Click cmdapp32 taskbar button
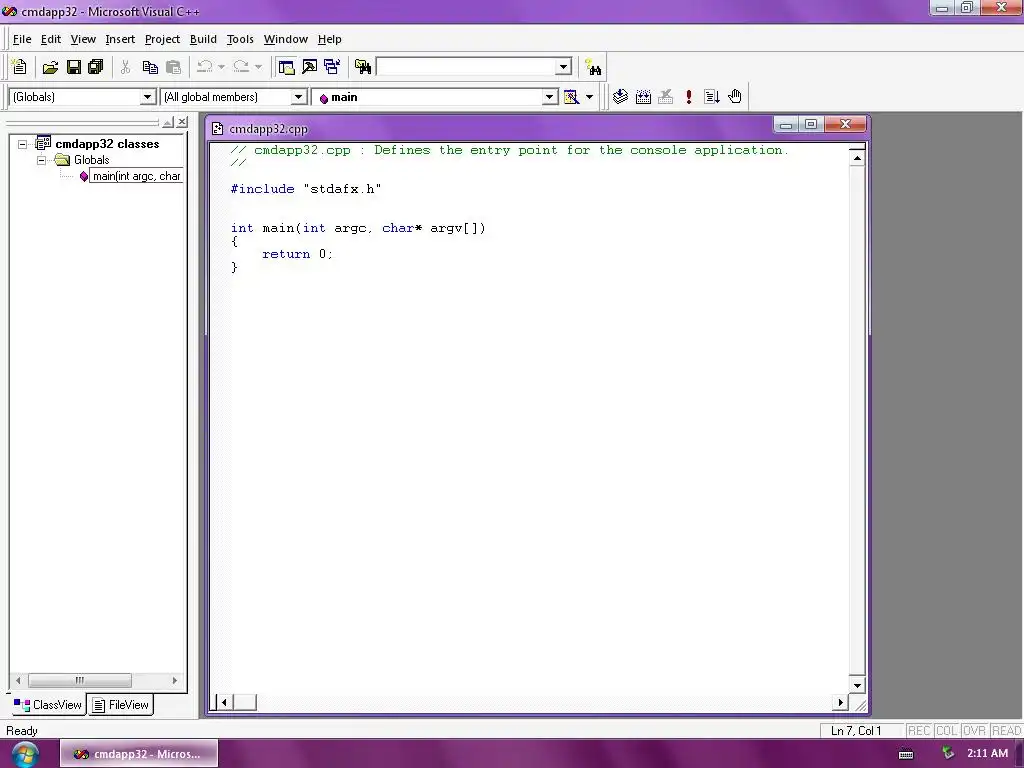The image size is (1024, 768). (x=139, y=754)
